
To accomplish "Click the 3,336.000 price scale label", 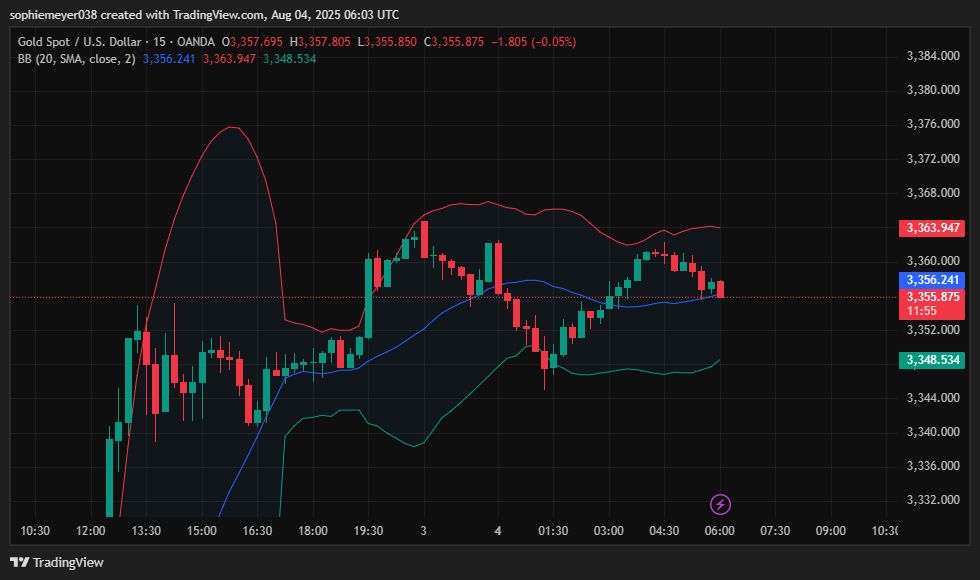I will [x=933, y=466].
